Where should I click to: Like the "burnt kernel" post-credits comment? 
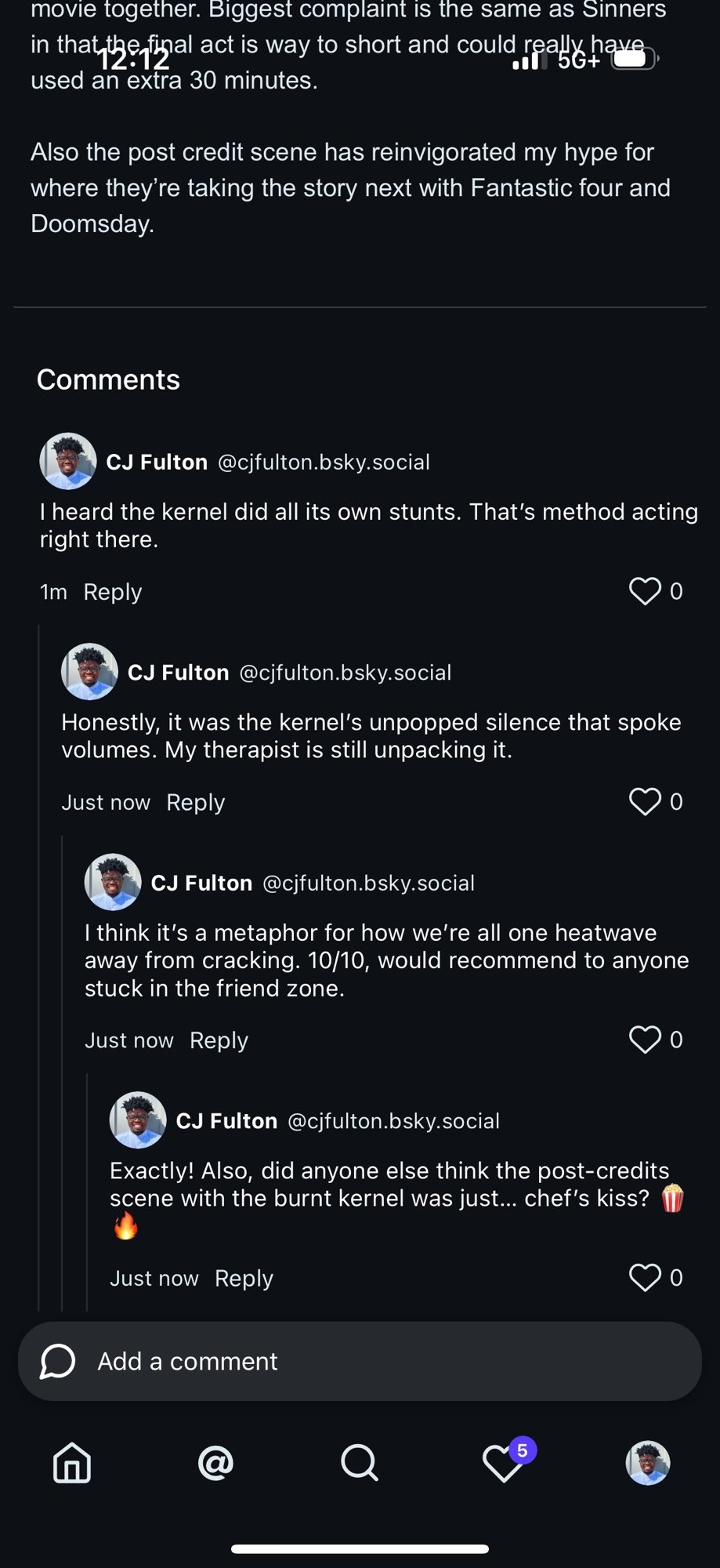tap(646, 1278)
